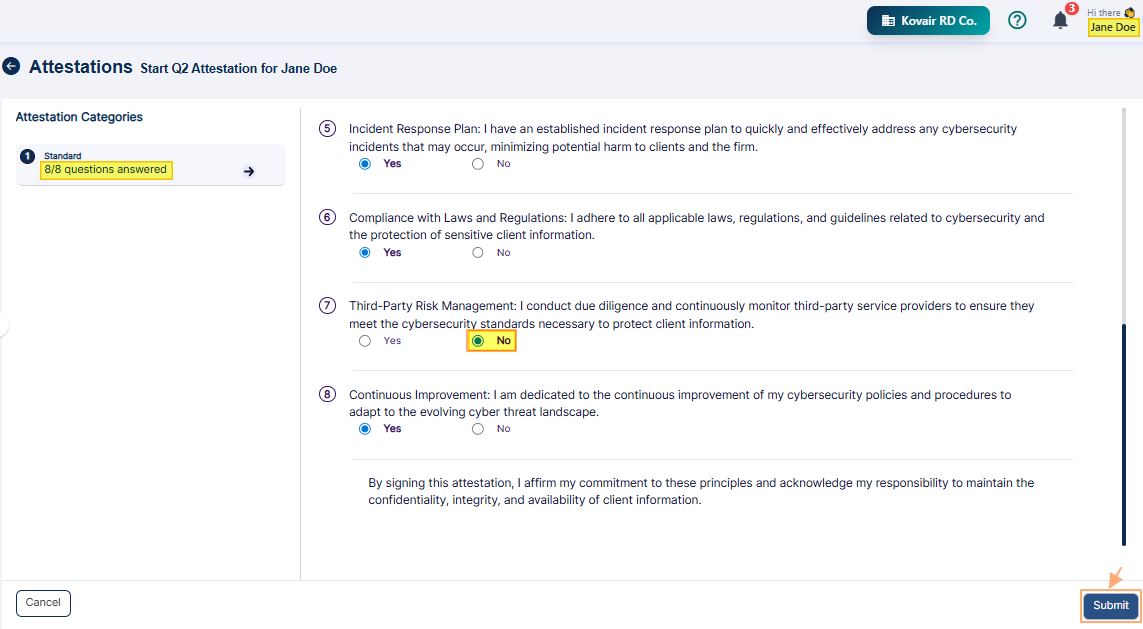Open the help question mark icon
1143x629 pixels.
1017,20
